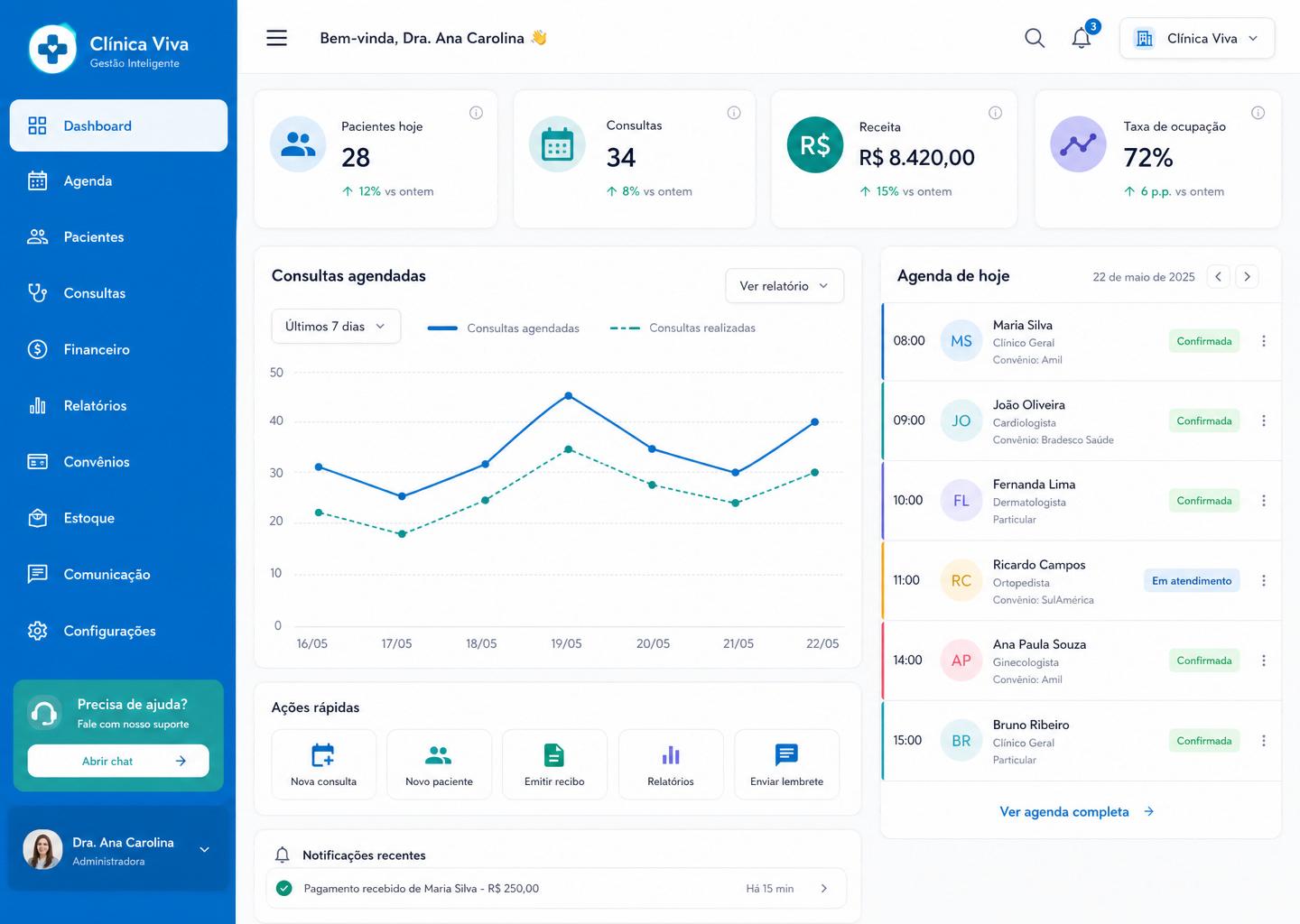Click the Notificações recentes bell icon
Image resolution: width=1300 pixels, height=924 pixels.
coord(283,855)
